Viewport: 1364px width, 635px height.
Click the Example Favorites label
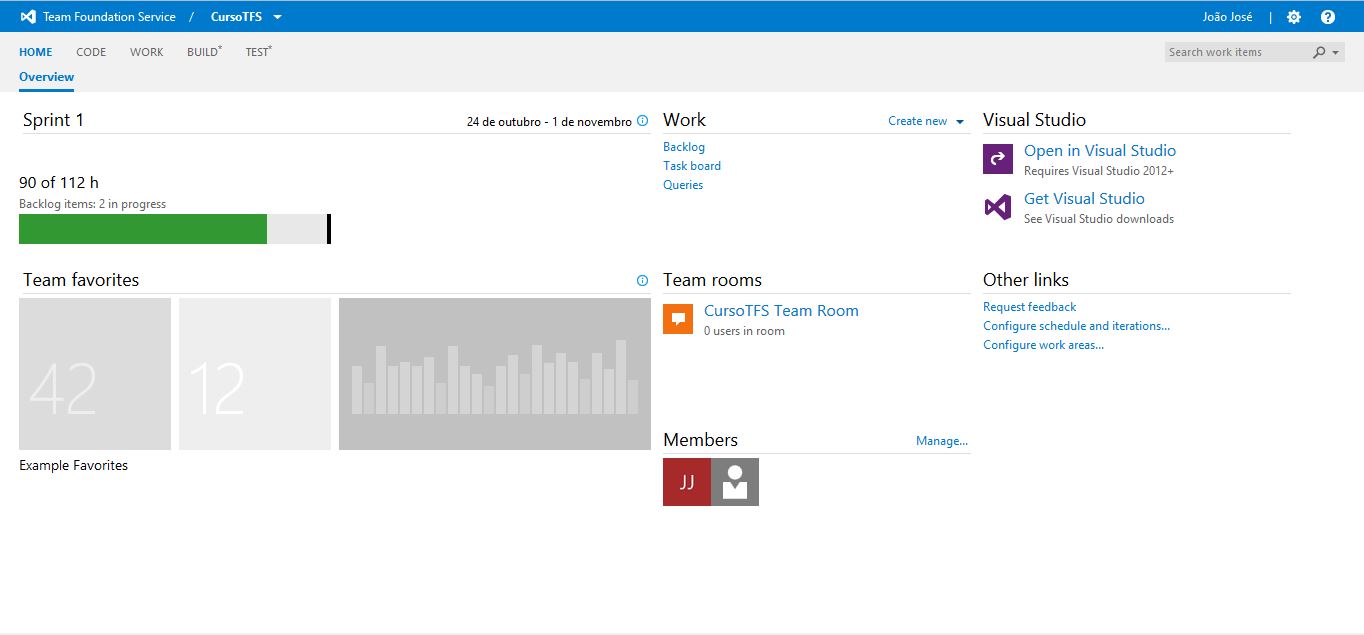[74, 466]
